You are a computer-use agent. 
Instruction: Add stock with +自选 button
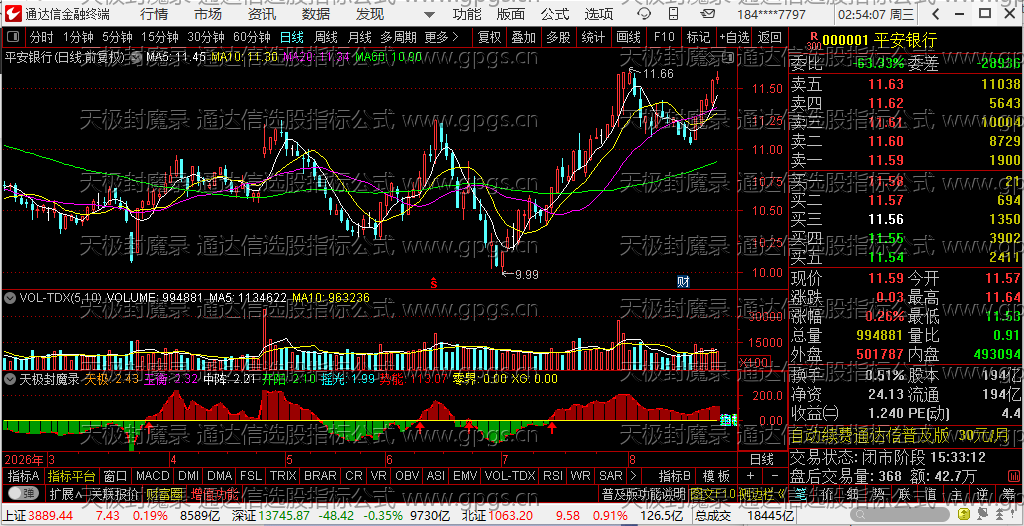pos(734,37)
